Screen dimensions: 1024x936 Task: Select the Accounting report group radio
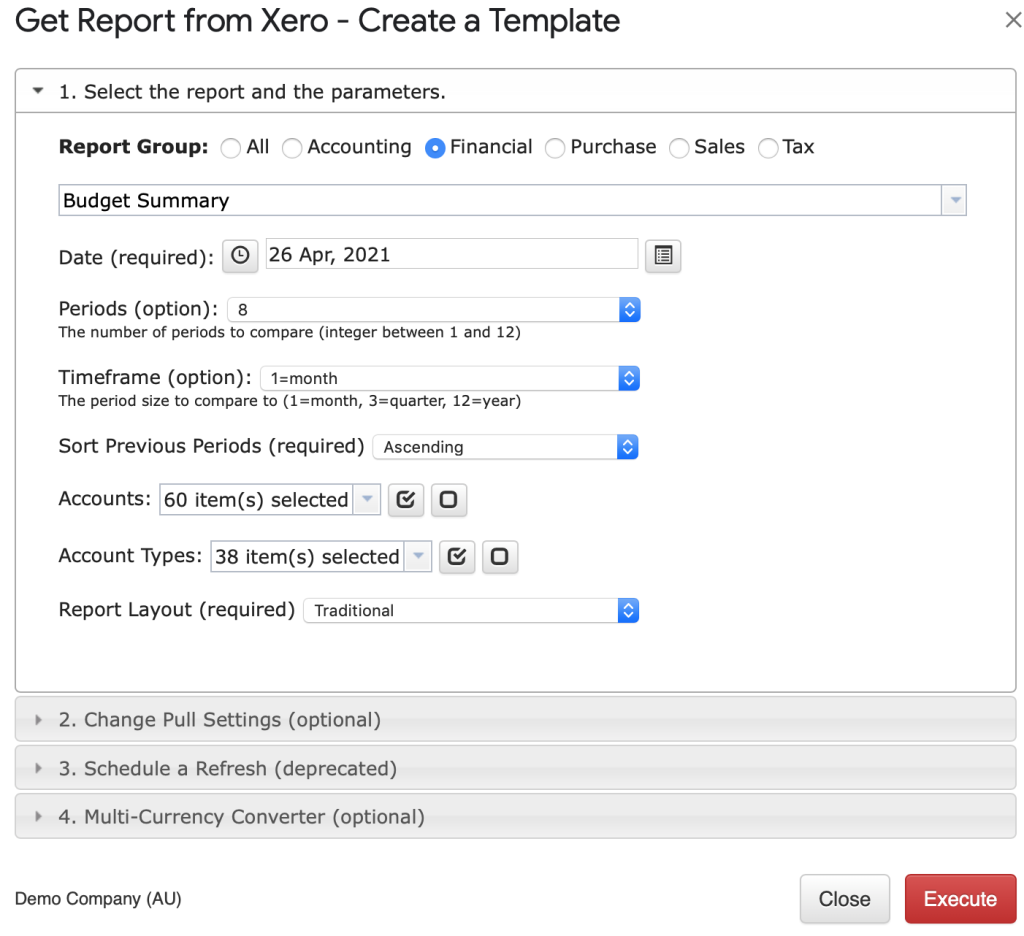click(x=292, y=148)
